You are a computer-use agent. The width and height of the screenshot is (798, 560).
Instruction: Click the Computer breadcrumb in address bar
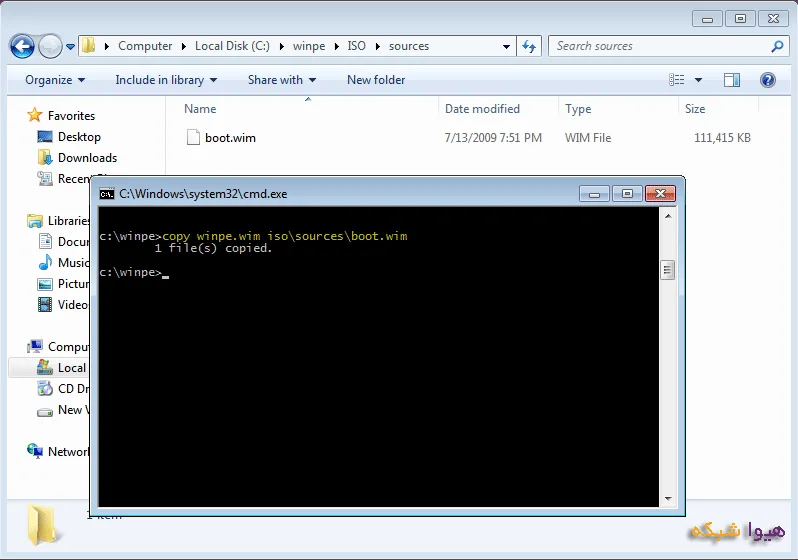tap(145, 46)
